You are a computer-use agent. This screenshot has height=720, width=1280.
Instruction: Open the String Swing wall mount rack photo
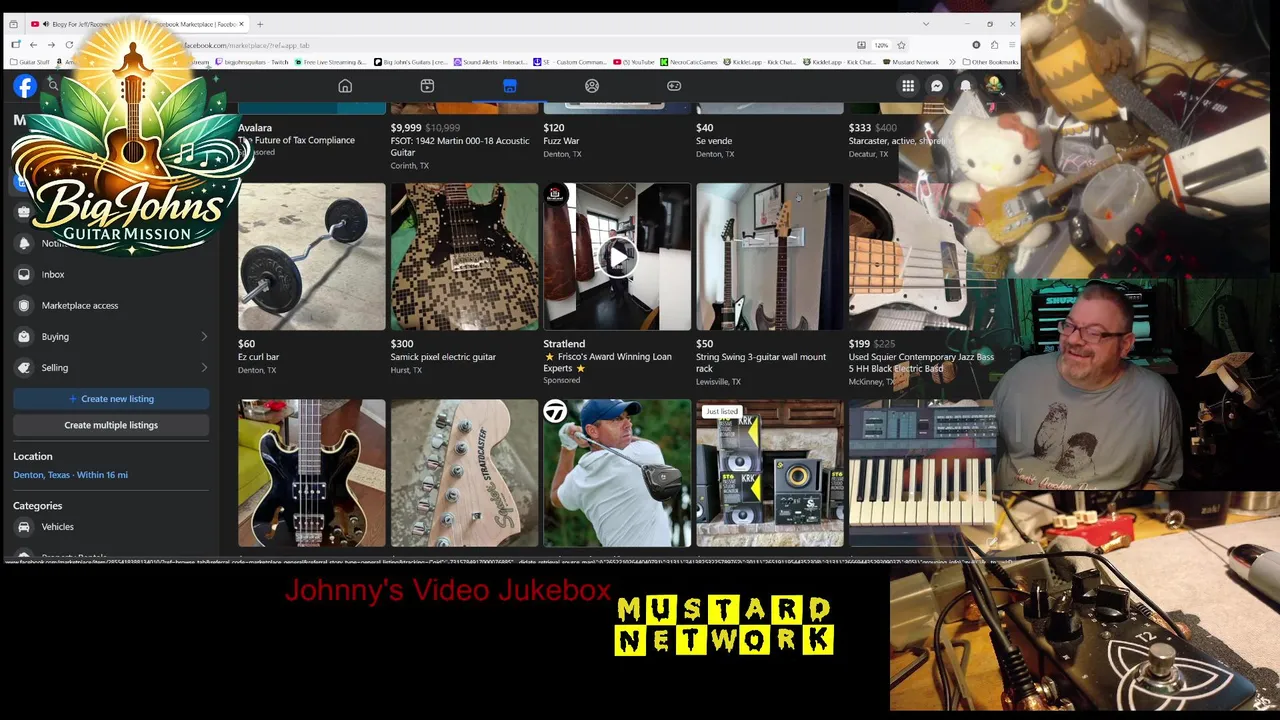click(x=770, y=256)
